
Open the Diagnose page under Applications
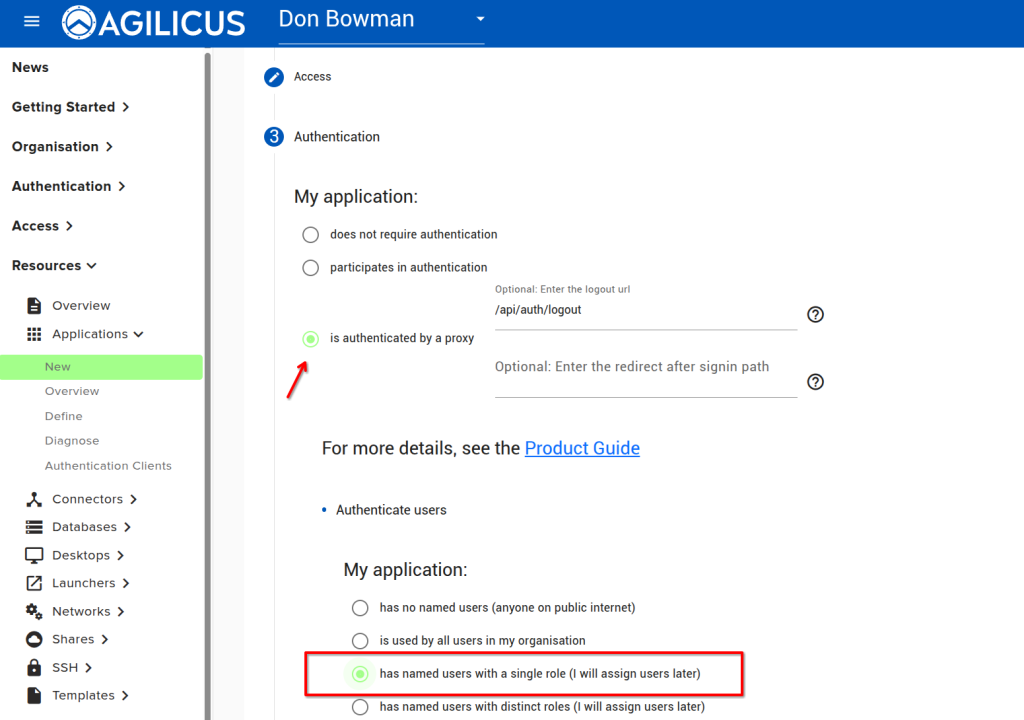pos(72,441)
